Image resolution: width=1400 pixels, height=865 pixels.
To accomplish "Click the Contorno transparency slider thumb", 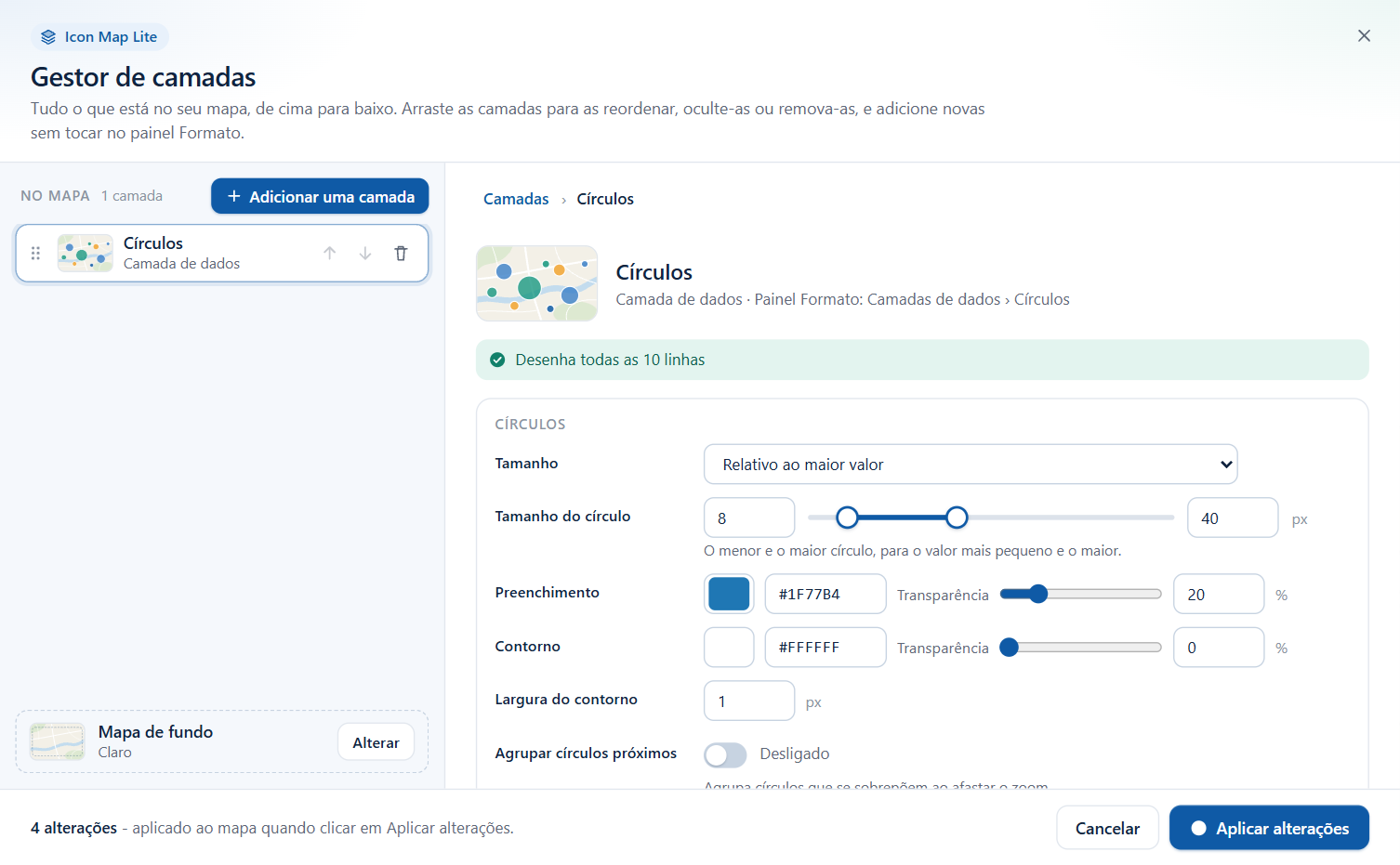I will (1009, 648).
